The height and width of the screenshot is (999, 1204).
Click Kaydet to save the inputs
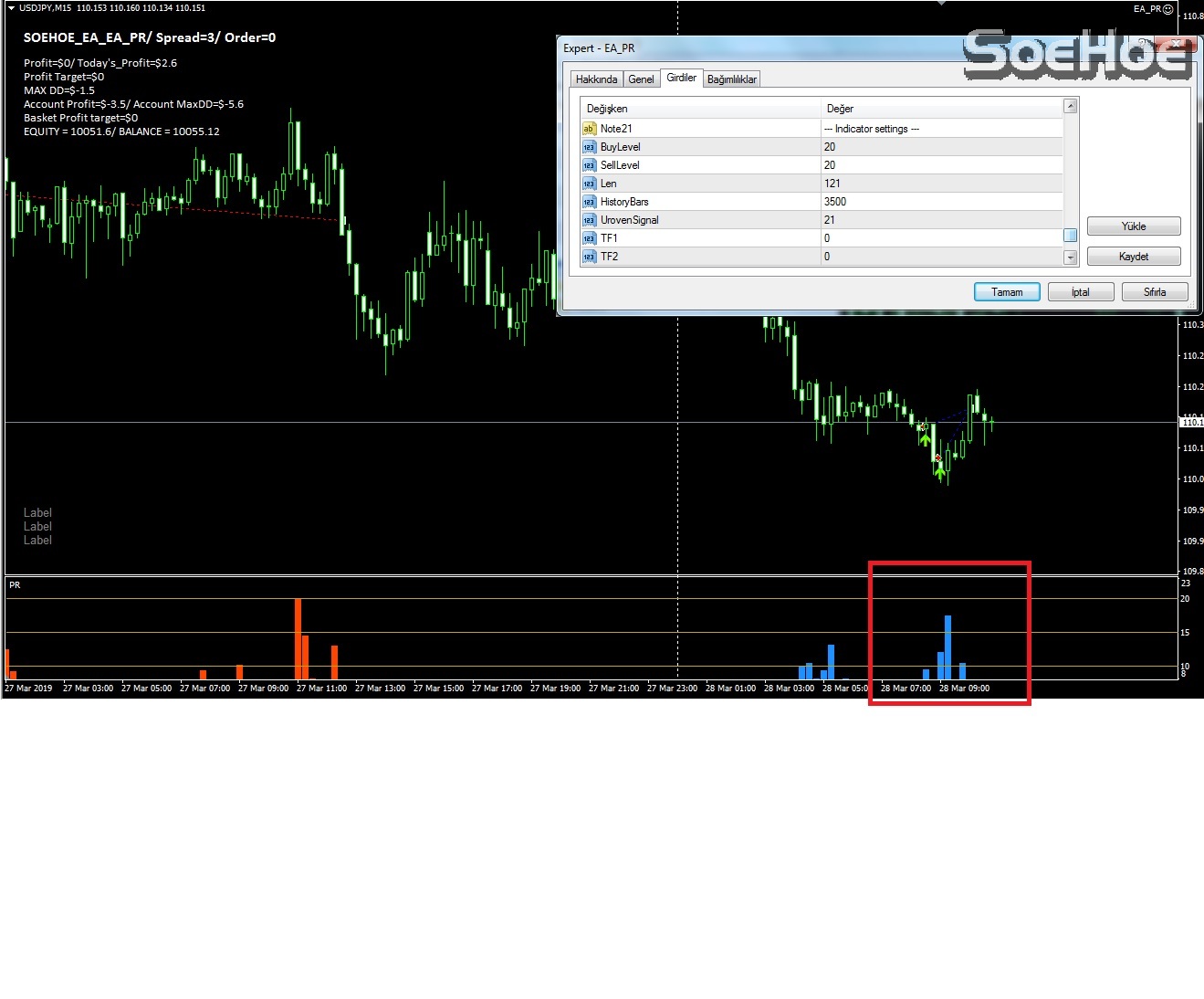coord(1134,257)
